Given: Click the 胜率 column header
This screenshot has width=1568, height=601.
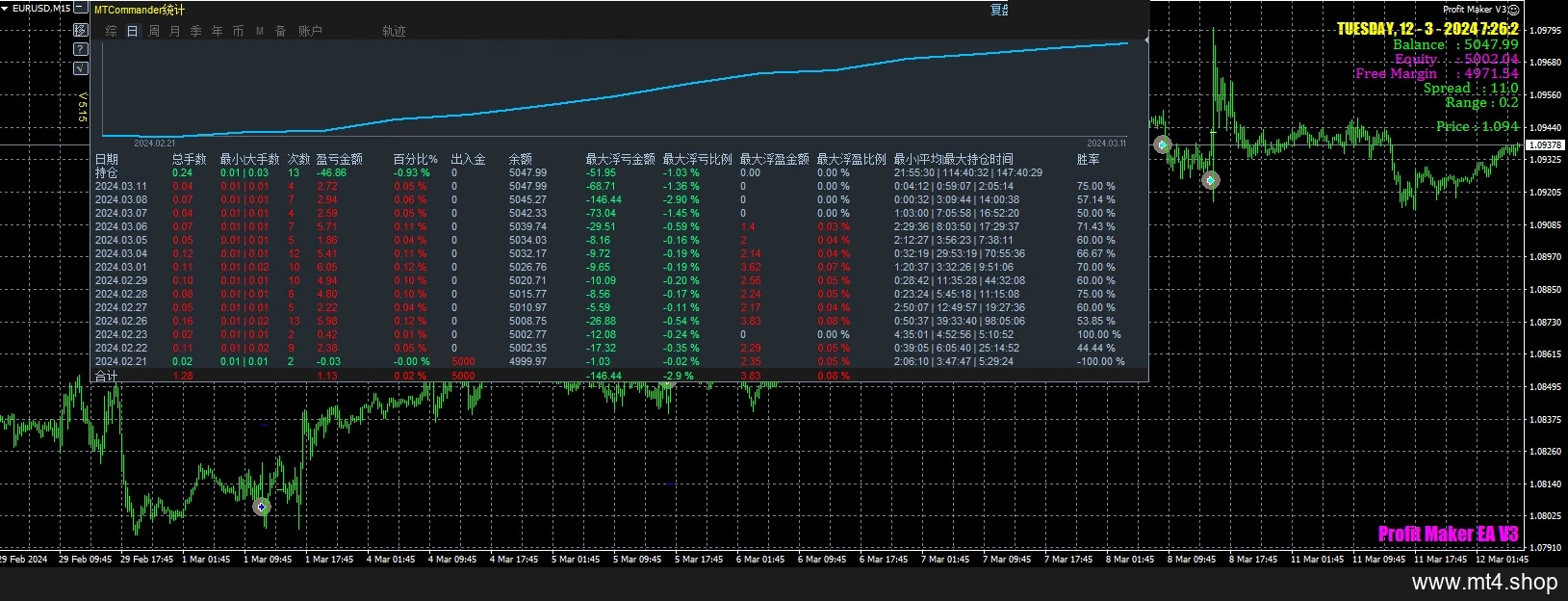Looking at the screenshot, I should point(1089,159).
